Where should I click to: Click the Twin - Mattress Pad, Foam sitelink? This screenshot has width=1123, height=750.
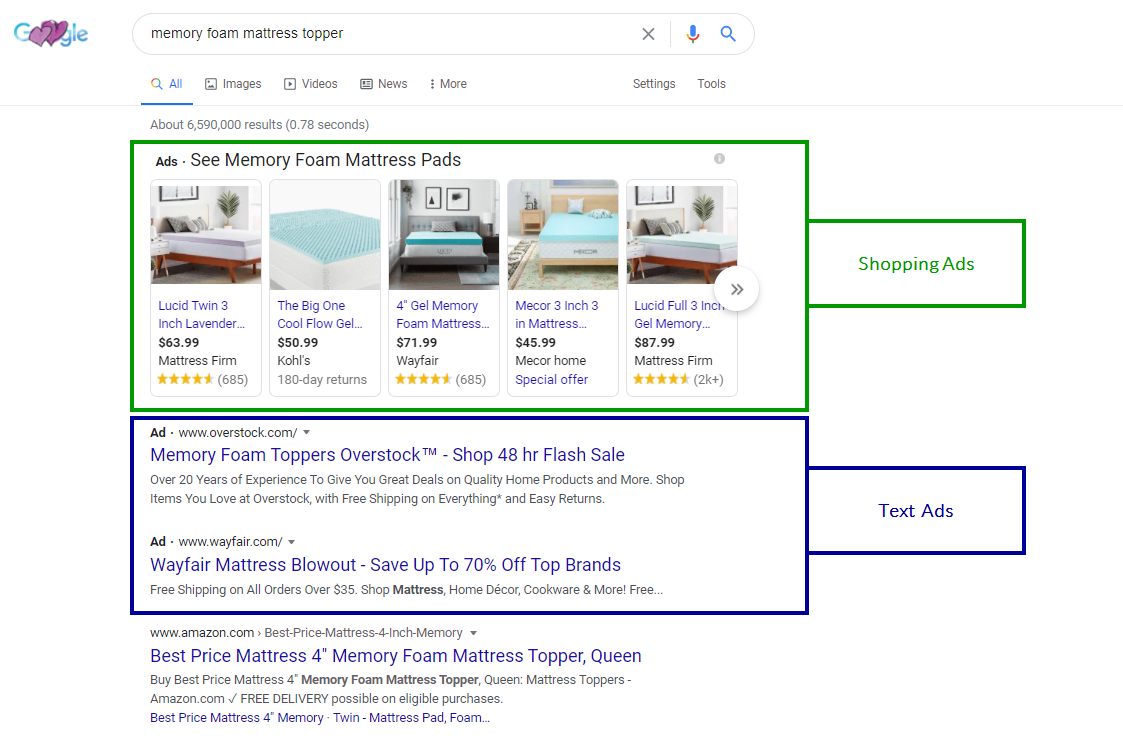(x=411, y=718)
